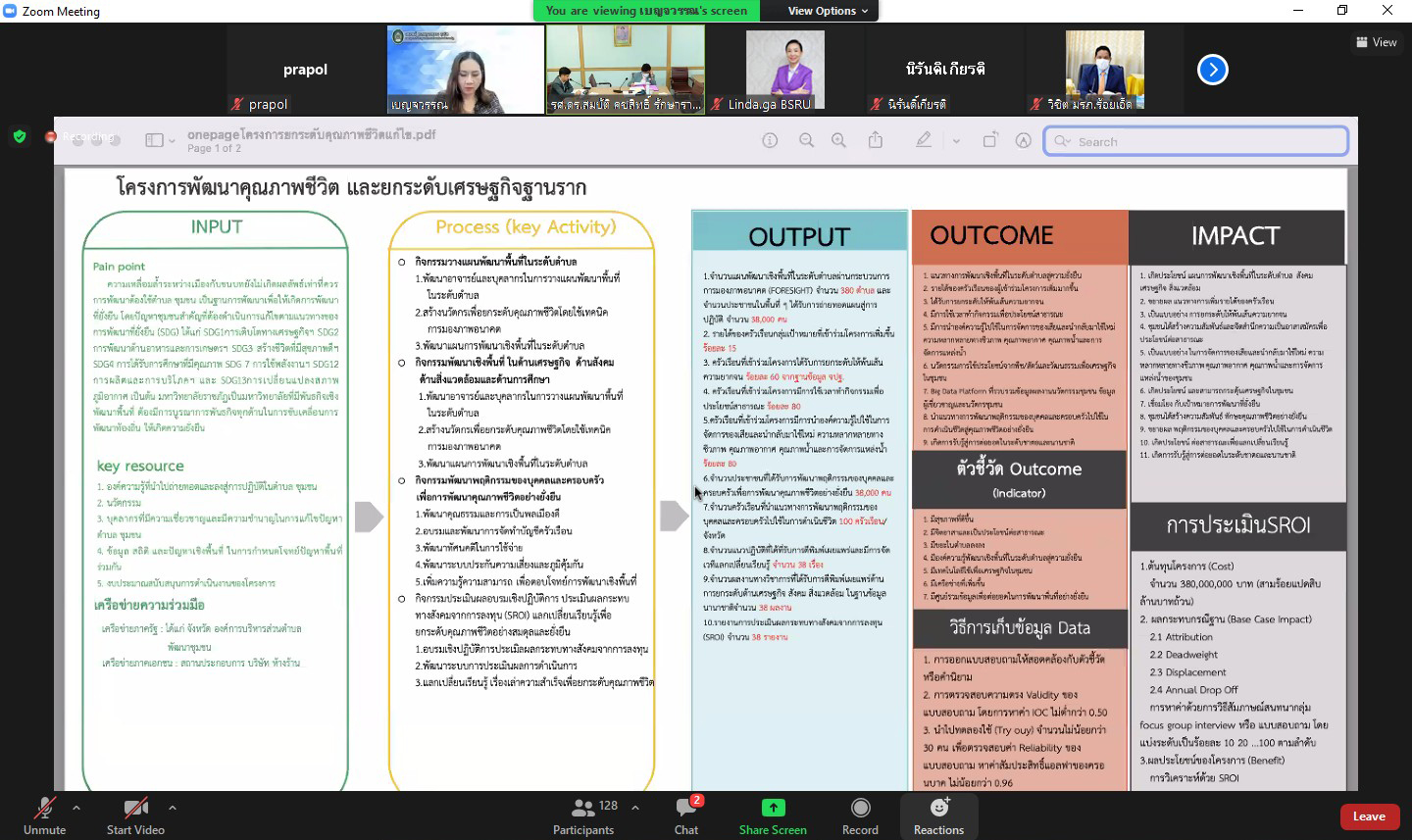Click the green encryption shield icon
This screenshot has width=1412, height=840.
click(x=20, y=136)
